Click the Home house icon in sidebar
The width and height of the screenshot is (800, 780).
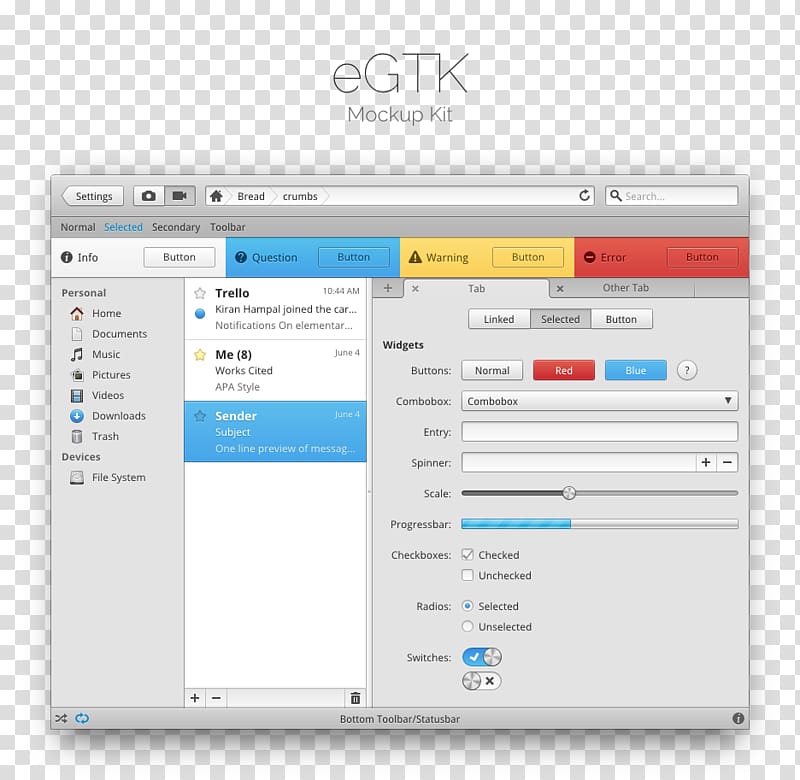[77, 313]
